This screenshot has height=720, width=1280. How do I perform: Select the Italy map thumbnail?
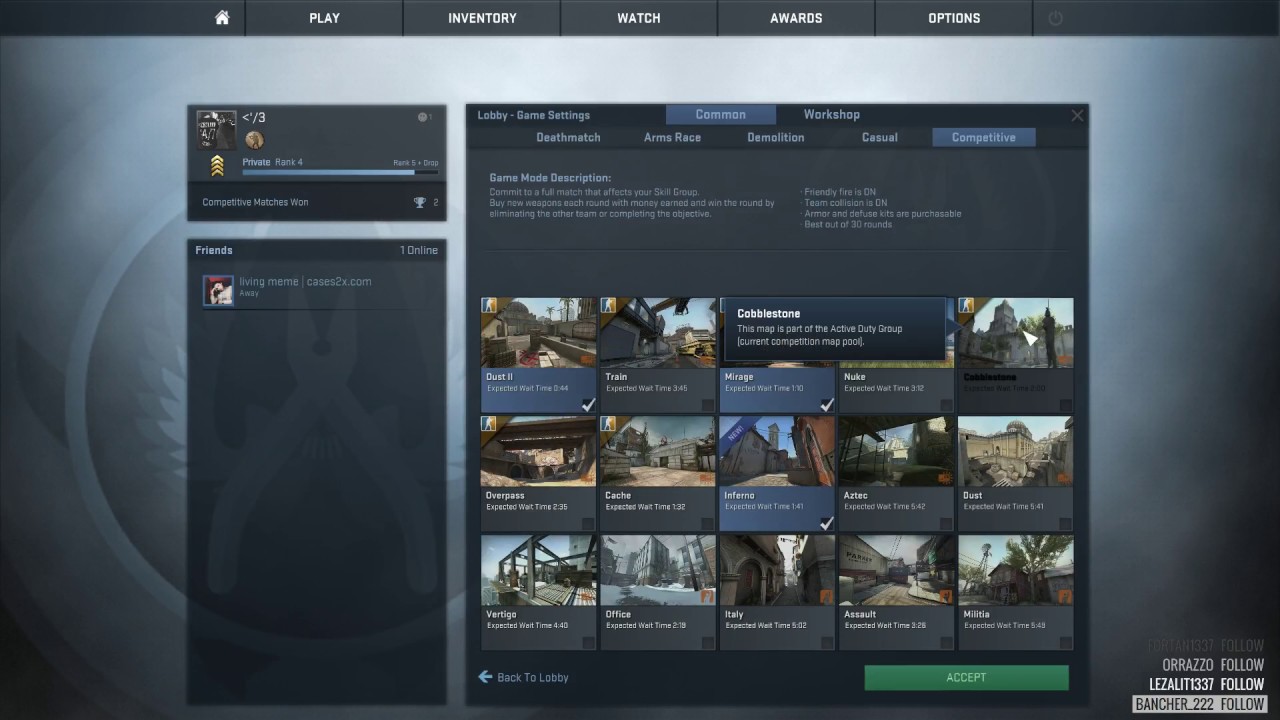(777, 570)
